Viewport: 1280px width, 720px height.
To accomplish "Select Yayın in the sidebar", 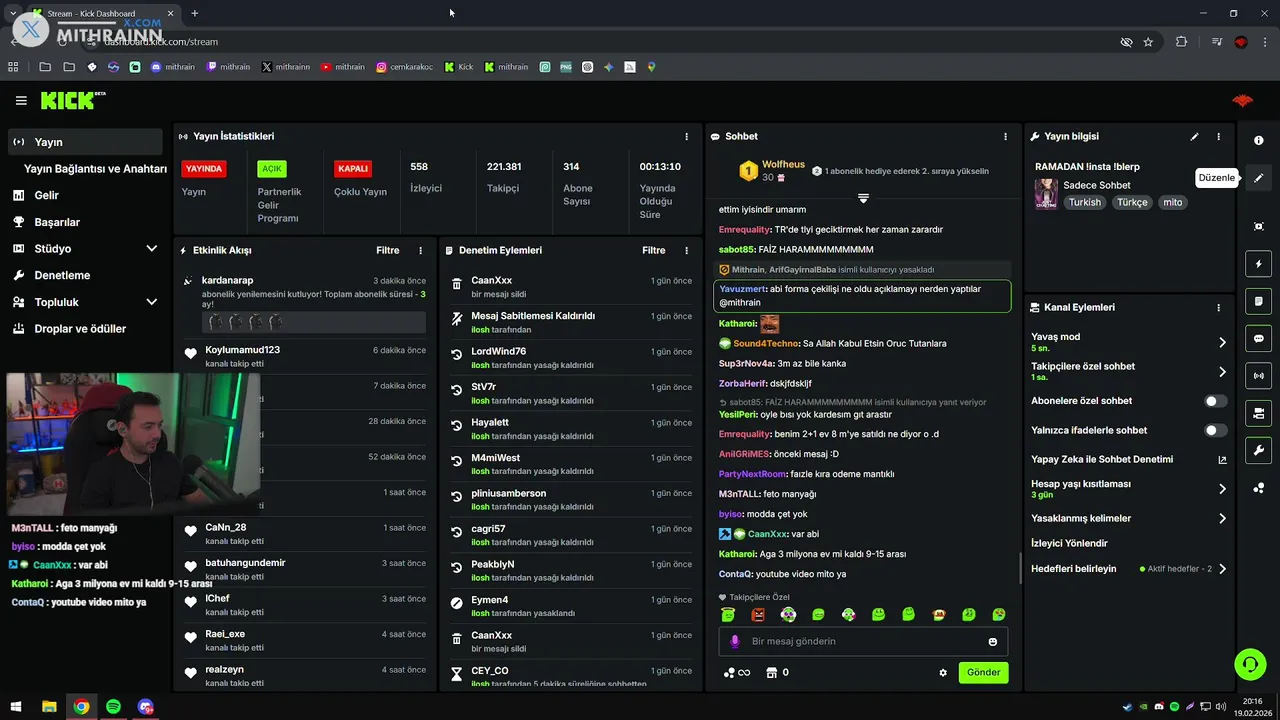I will coord(85,142).
